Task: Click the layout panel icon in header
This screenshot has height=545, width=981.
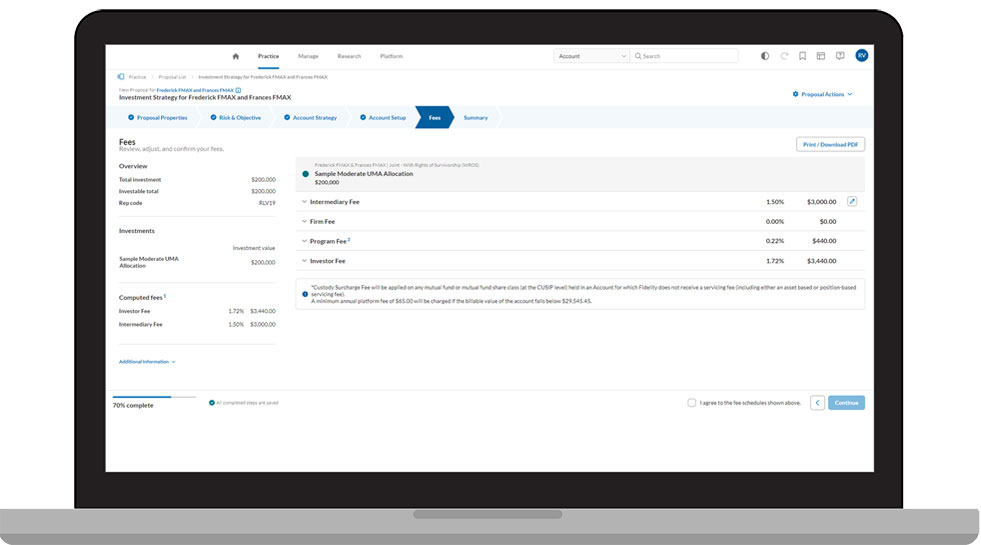Action: tap(821, 56)
